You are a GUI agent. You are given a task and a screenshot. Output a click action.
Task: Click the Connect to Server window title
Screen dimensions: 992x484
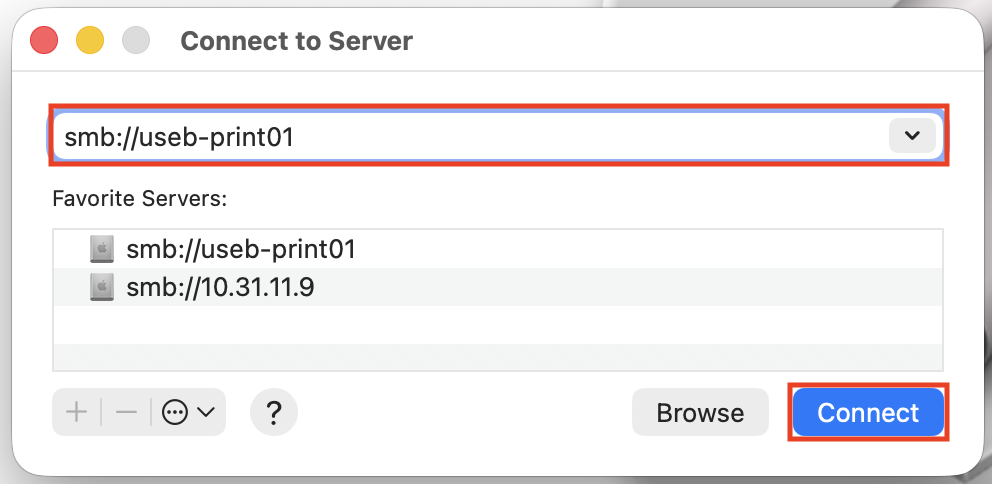pyautogui.click(x=296, y=41)
